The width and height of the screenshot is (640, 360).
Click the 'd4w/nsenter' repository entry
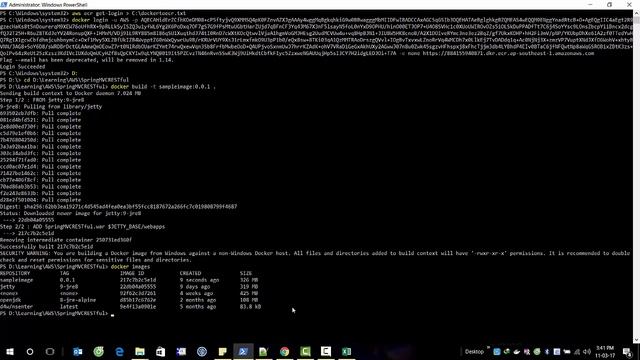(x=17, y=307)
